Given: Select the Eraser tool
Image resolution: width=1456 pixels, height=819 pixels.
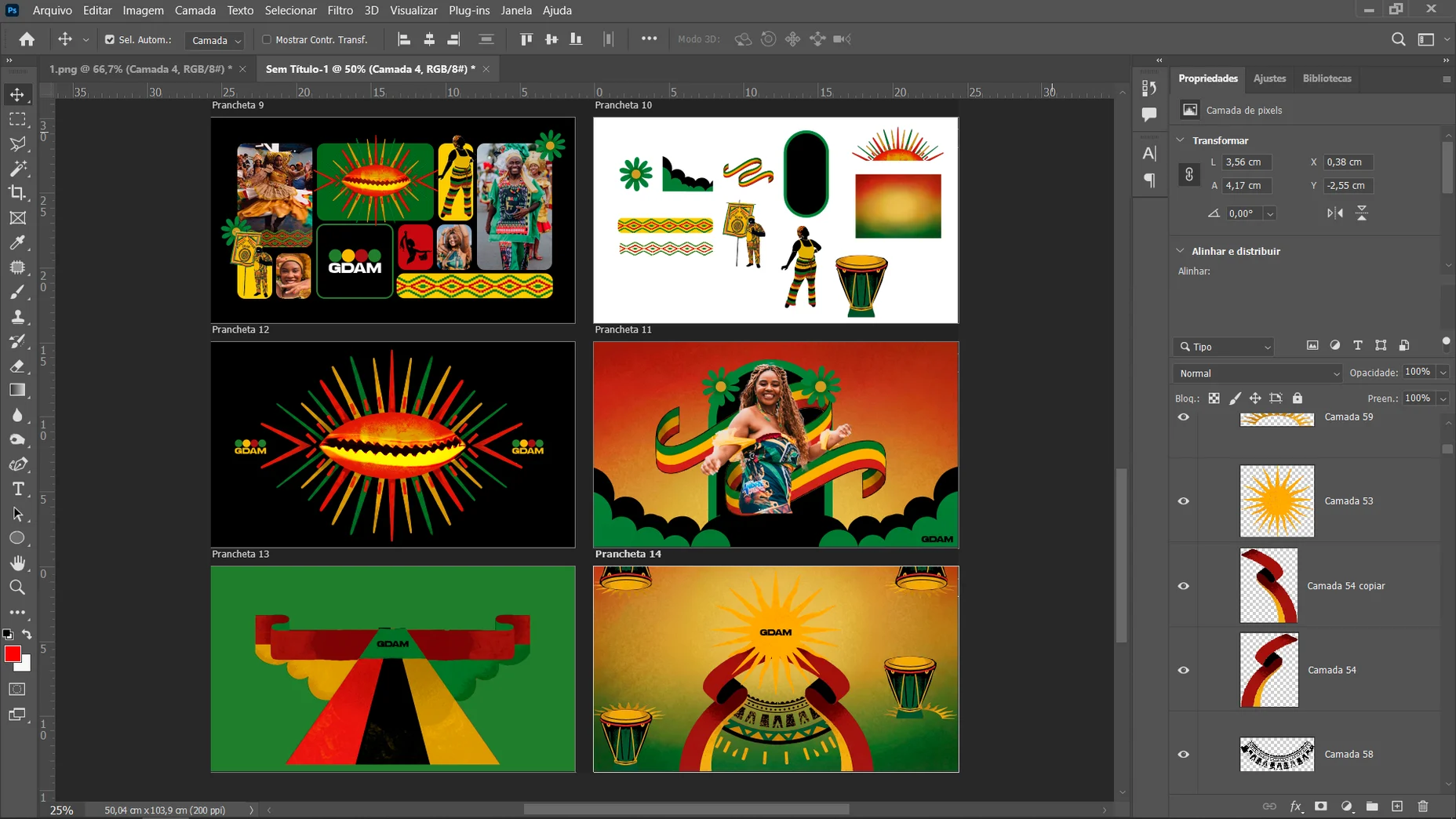Looking at the screenshot, I should coord(17,366).
